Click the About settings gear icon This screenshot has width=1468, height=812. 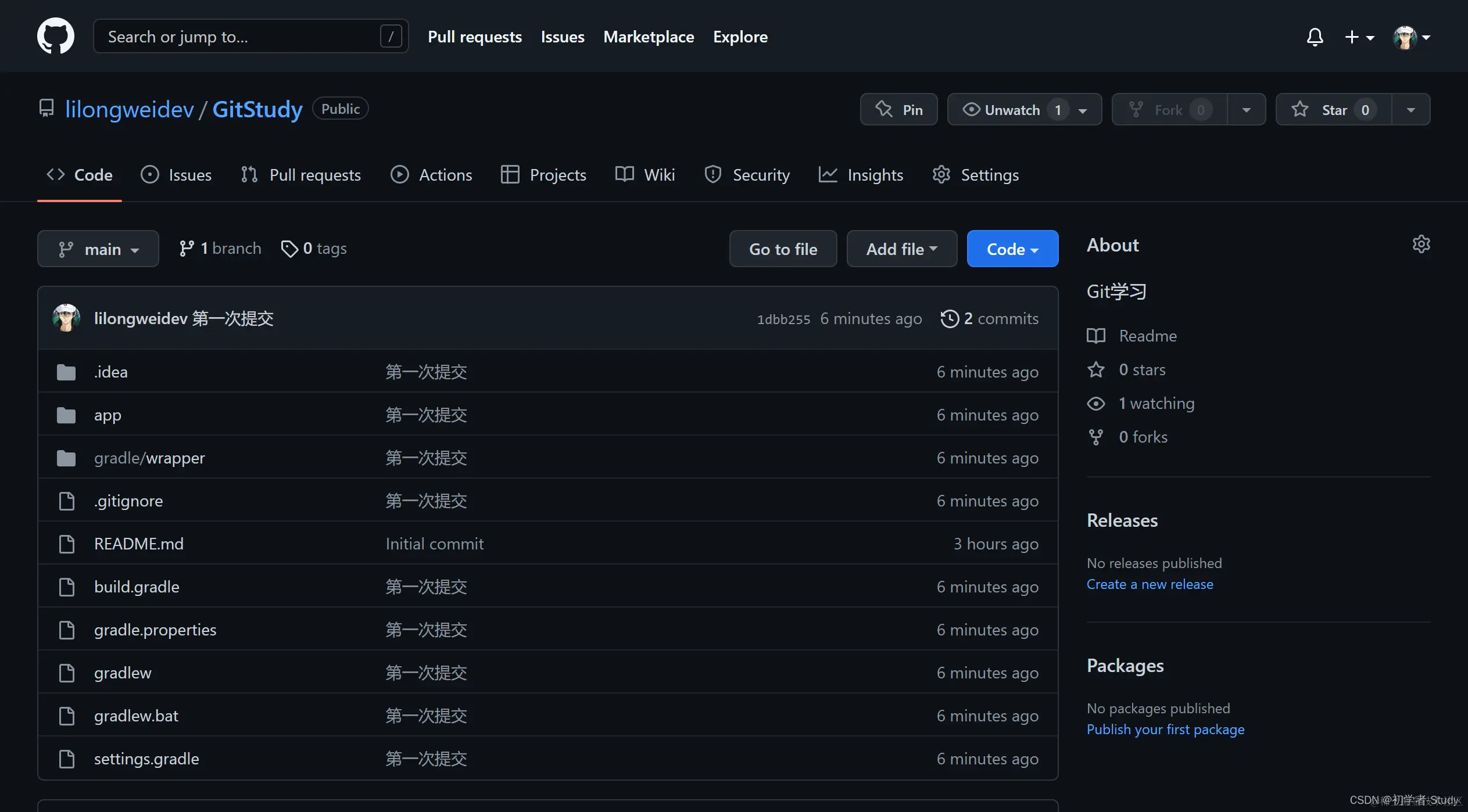point(1421,244)
